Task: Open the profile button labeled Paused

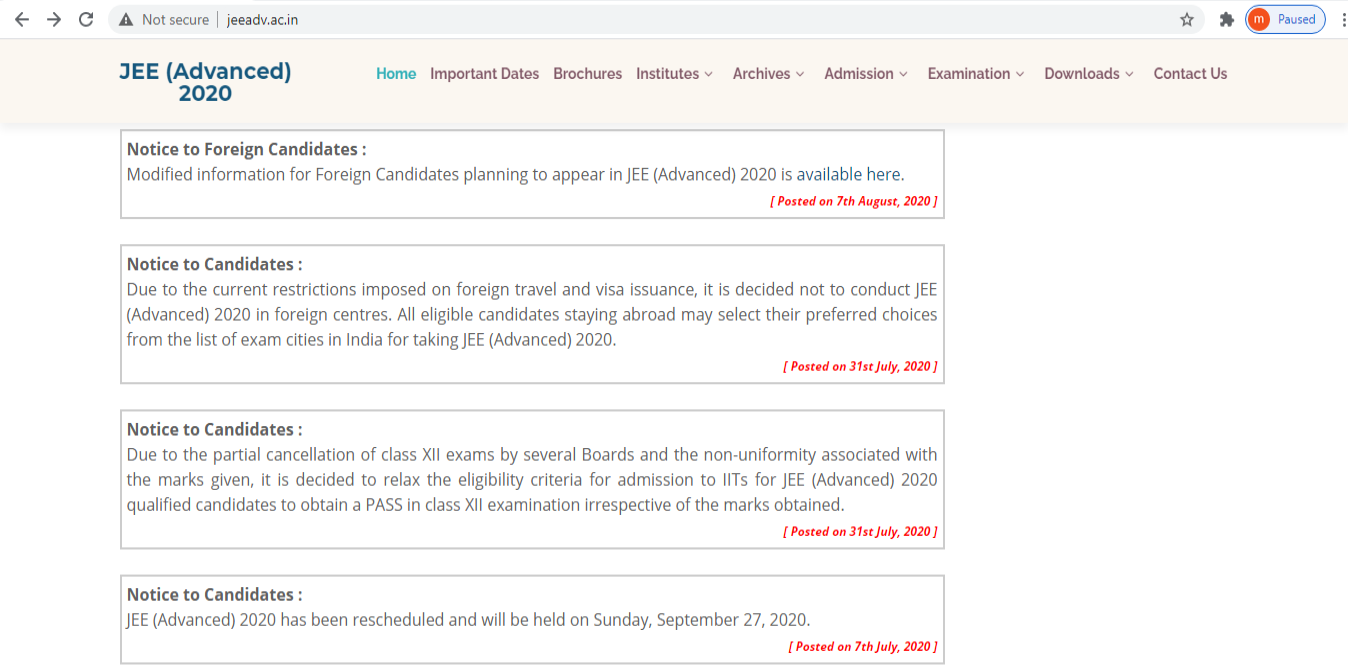Action: 1284,18
